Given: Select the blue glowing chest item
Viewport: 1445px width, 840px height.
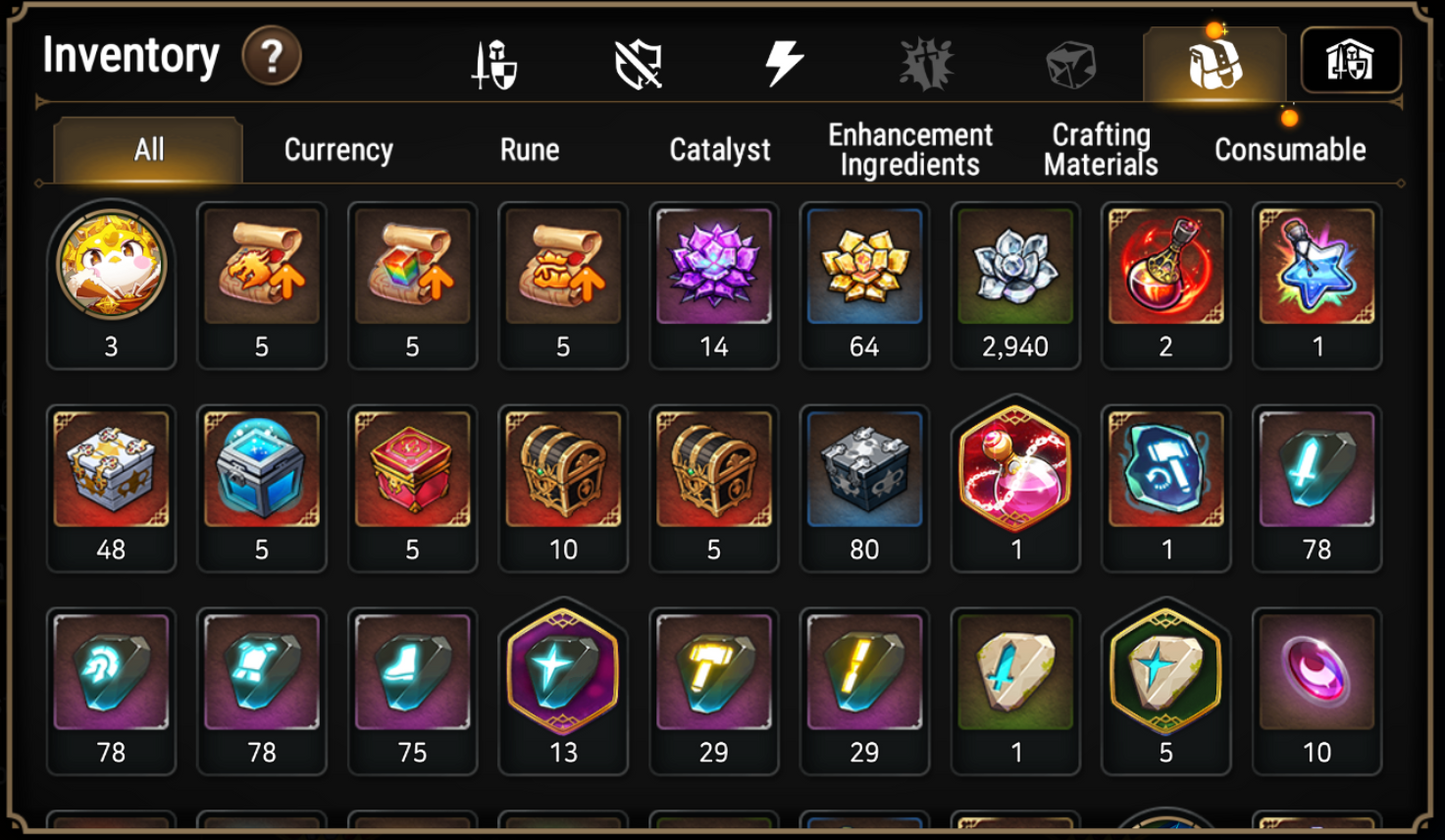Looking at the screenshot, I should click(262, 488).
